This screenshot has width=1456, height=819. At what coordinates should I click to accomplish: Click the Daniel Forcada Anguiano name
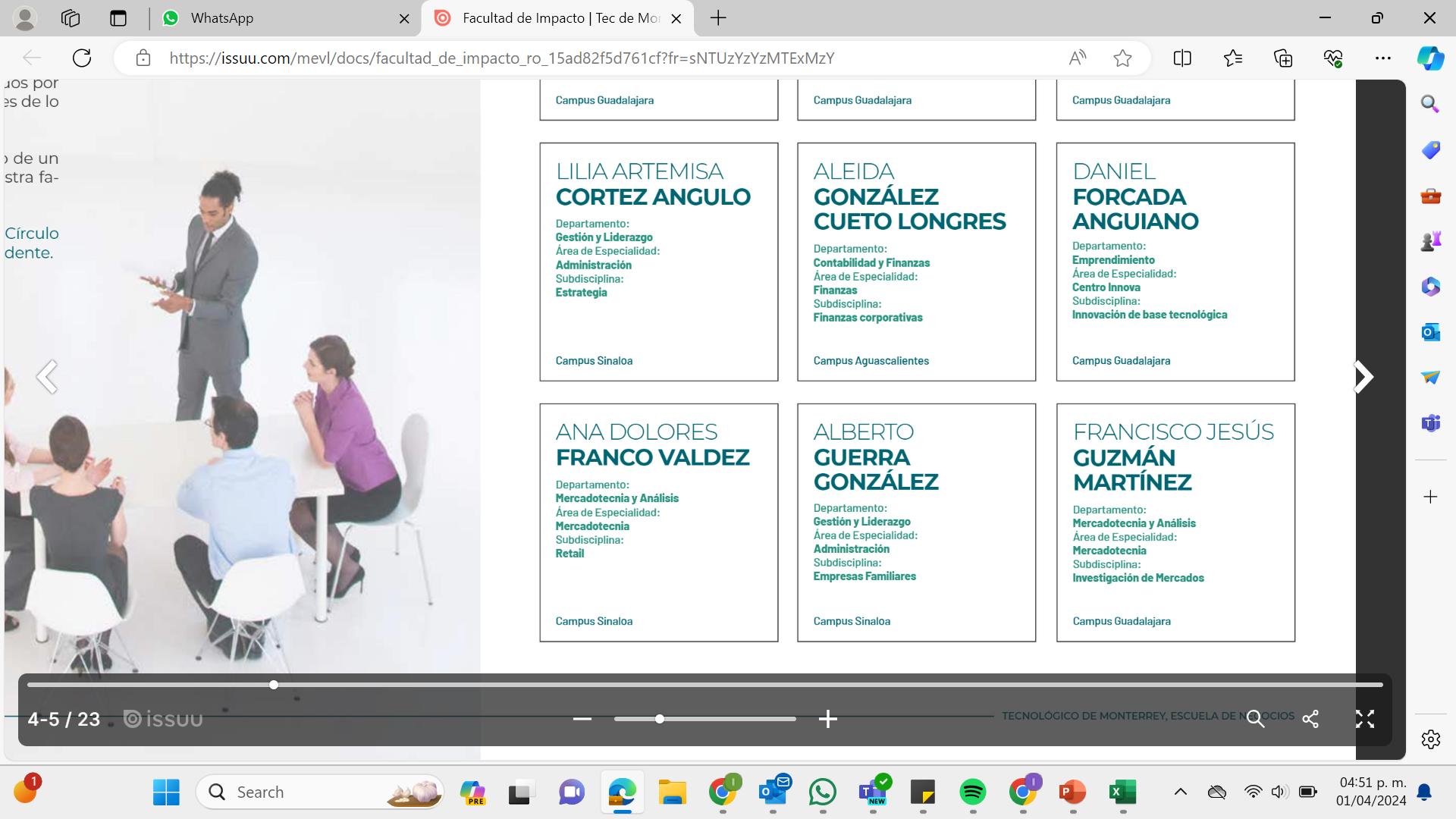(1135, 196)
